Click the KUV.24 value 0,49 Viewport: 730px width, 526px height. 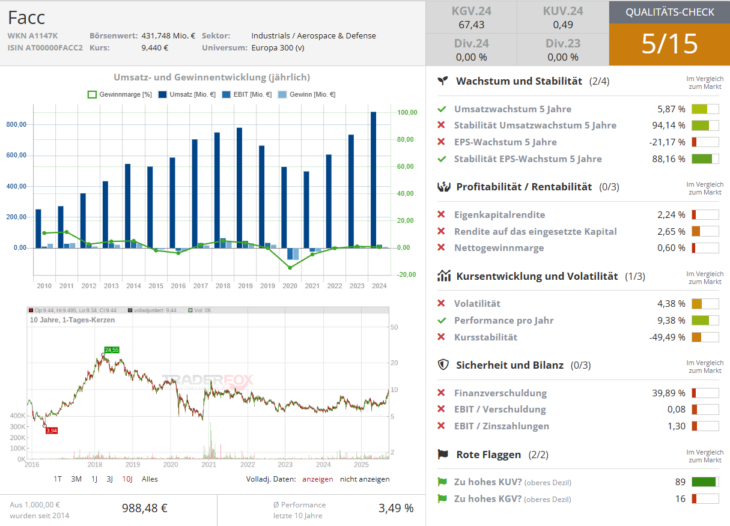pos(563,25)
